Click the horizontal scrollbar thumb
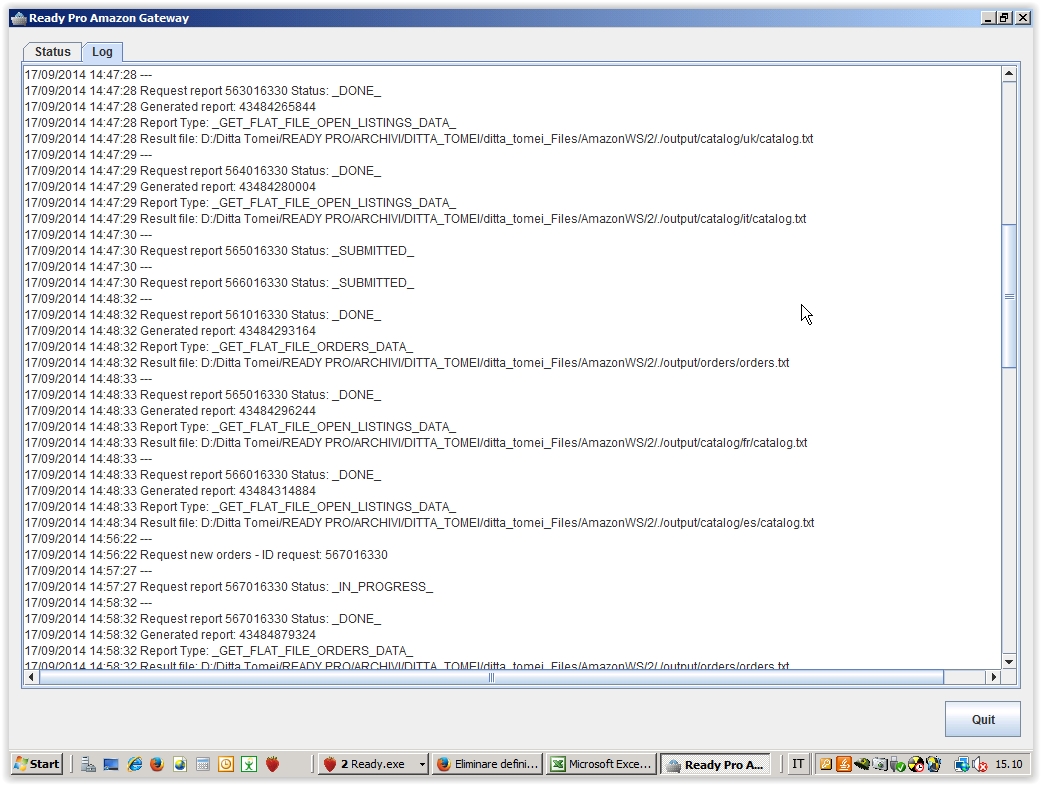This screenshot has width=1041, height=785. point(491,677)
